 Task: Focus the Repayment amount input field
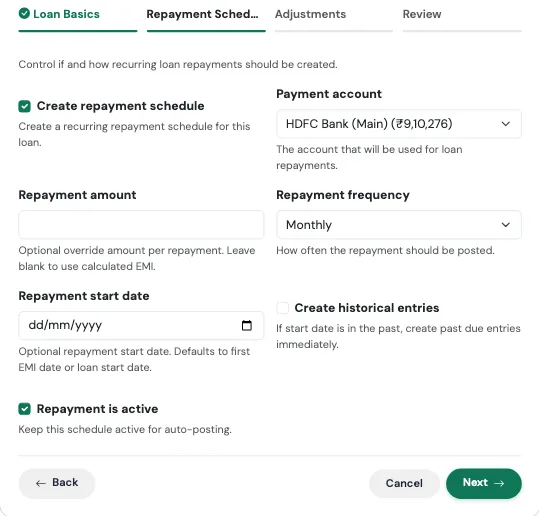tap(141, 225)
